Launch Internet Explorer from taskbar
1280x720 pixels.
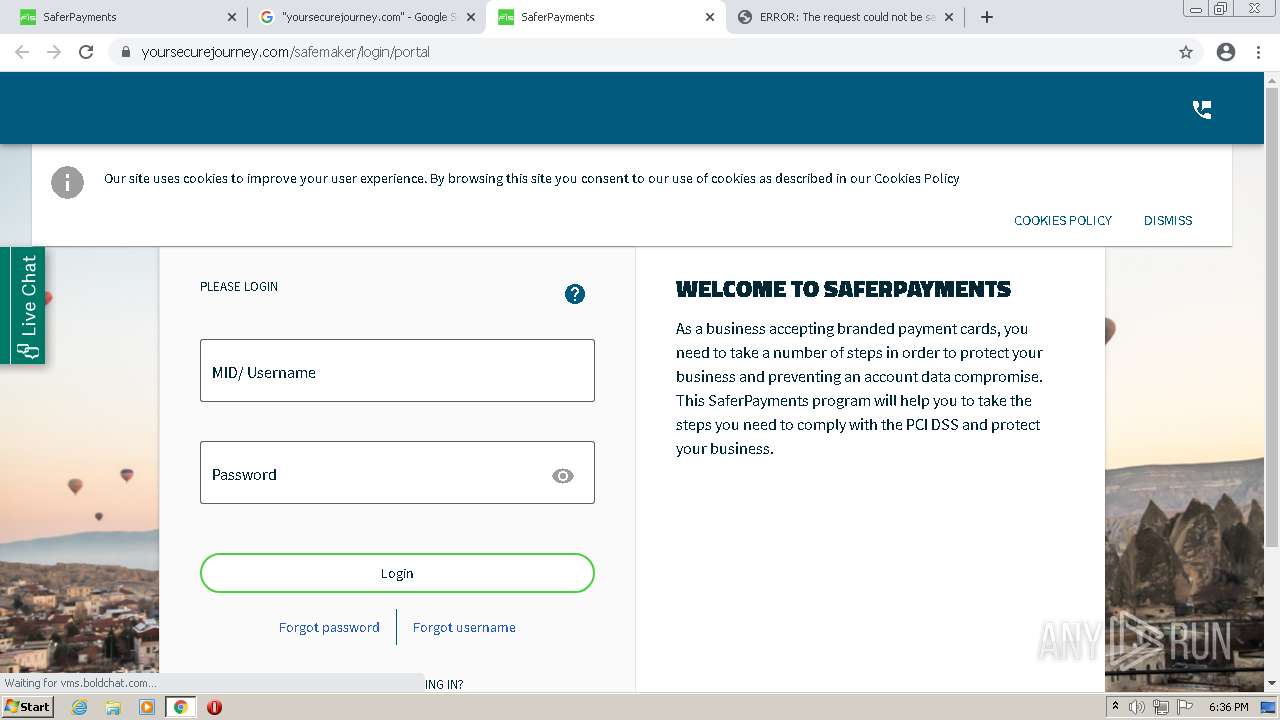[80, 707]
